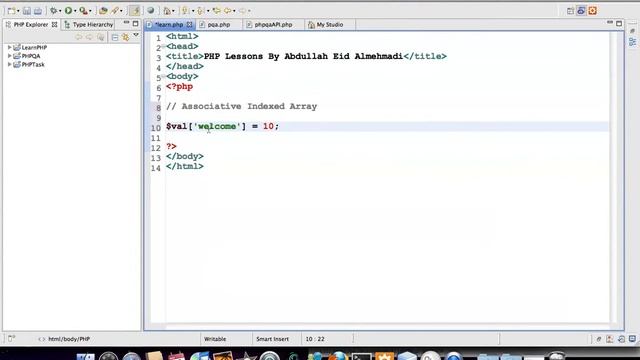Viewport: 640px width, 360px height.
Task: Click the Save toolbar icon
Action: click(x=27, y=11)
